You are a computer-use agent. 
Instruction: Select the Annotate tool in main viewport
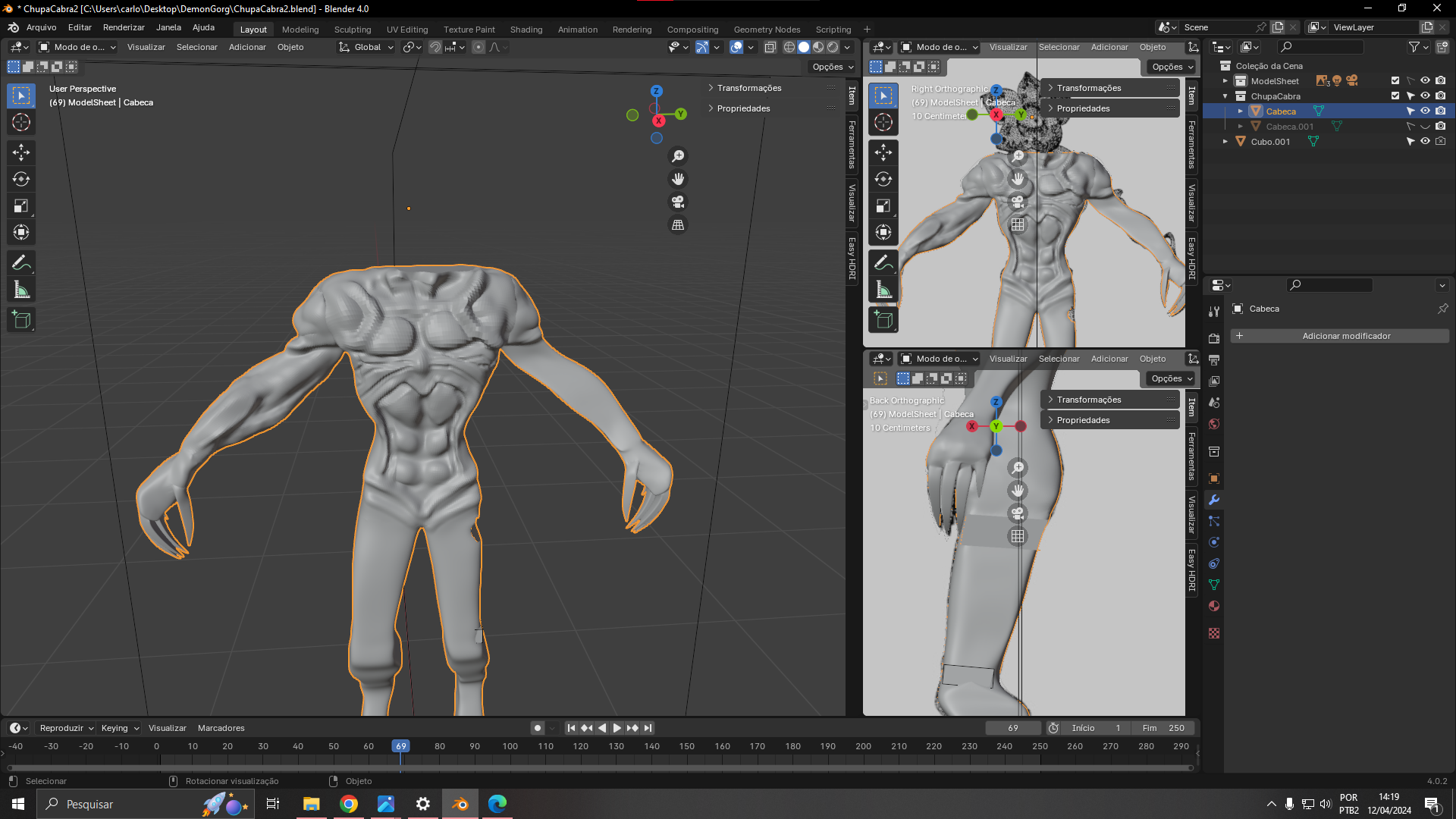[x=21, y=263]
